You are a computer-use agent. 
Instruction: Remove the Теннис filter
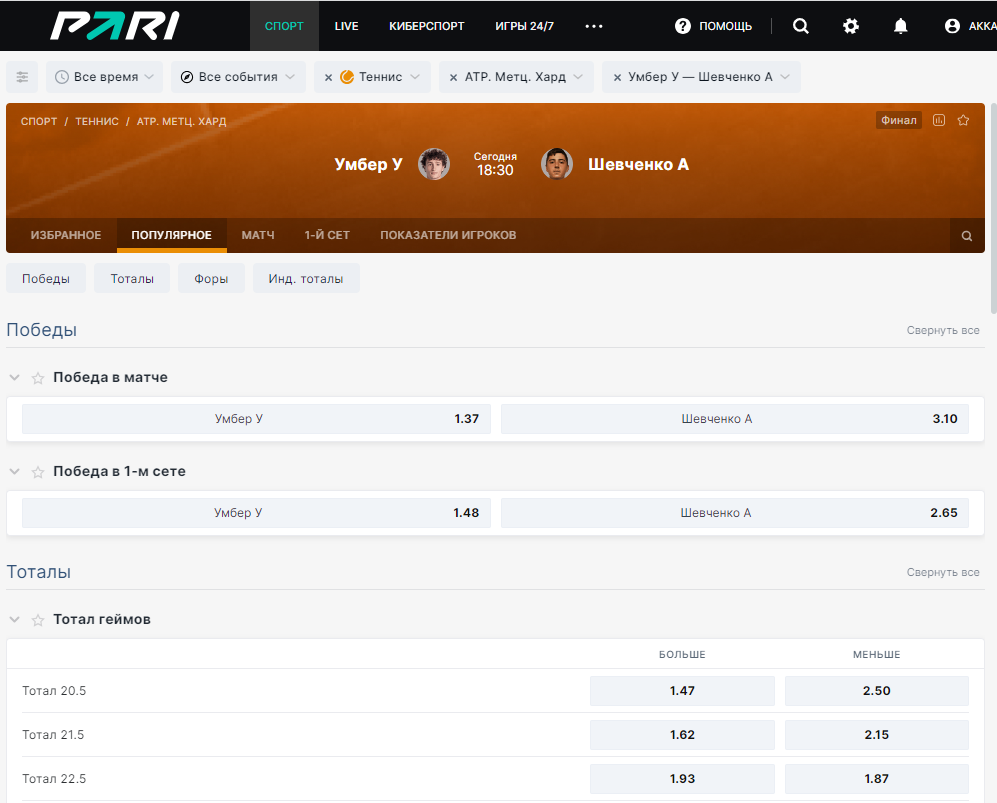tap(328, 78)
